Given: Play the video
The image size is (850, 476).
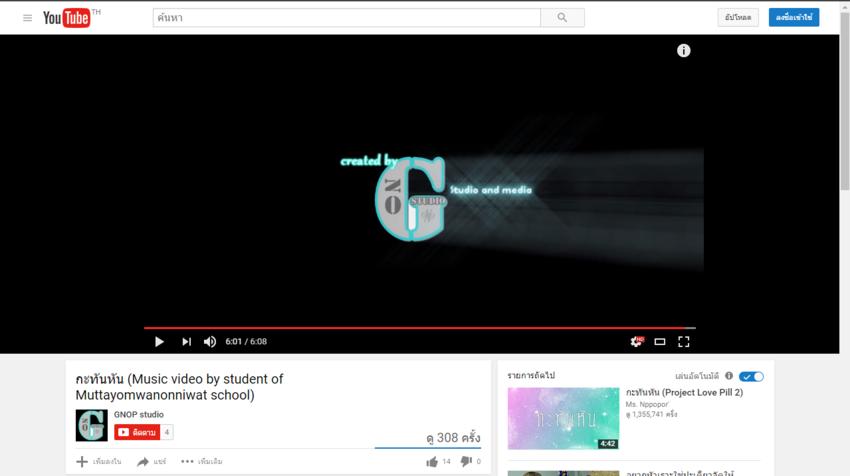Looking at the screenshot, I should [159, 342].
